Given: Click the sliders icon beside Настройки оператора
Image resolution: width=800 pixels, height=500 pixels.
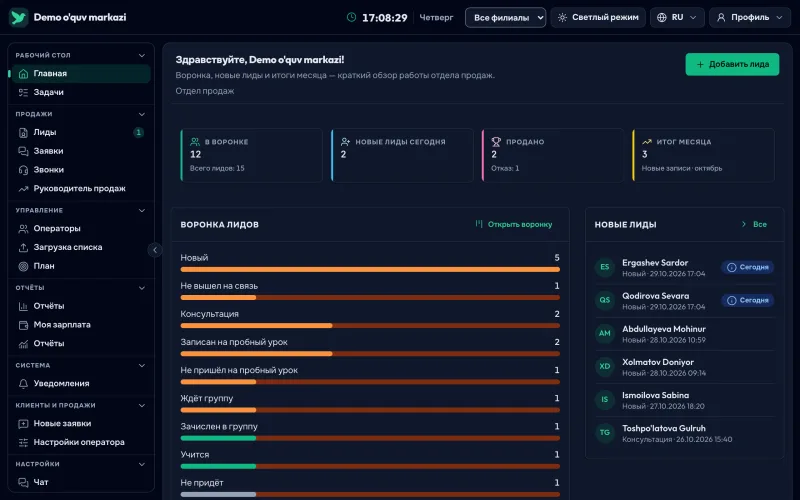Looking at the screenshot, I should click(x=23, y=442).
